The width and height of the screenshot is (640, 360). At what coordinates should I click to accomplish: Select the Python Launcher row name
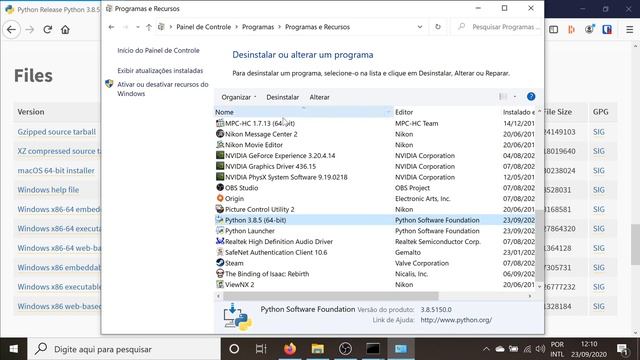pos(250,231)
